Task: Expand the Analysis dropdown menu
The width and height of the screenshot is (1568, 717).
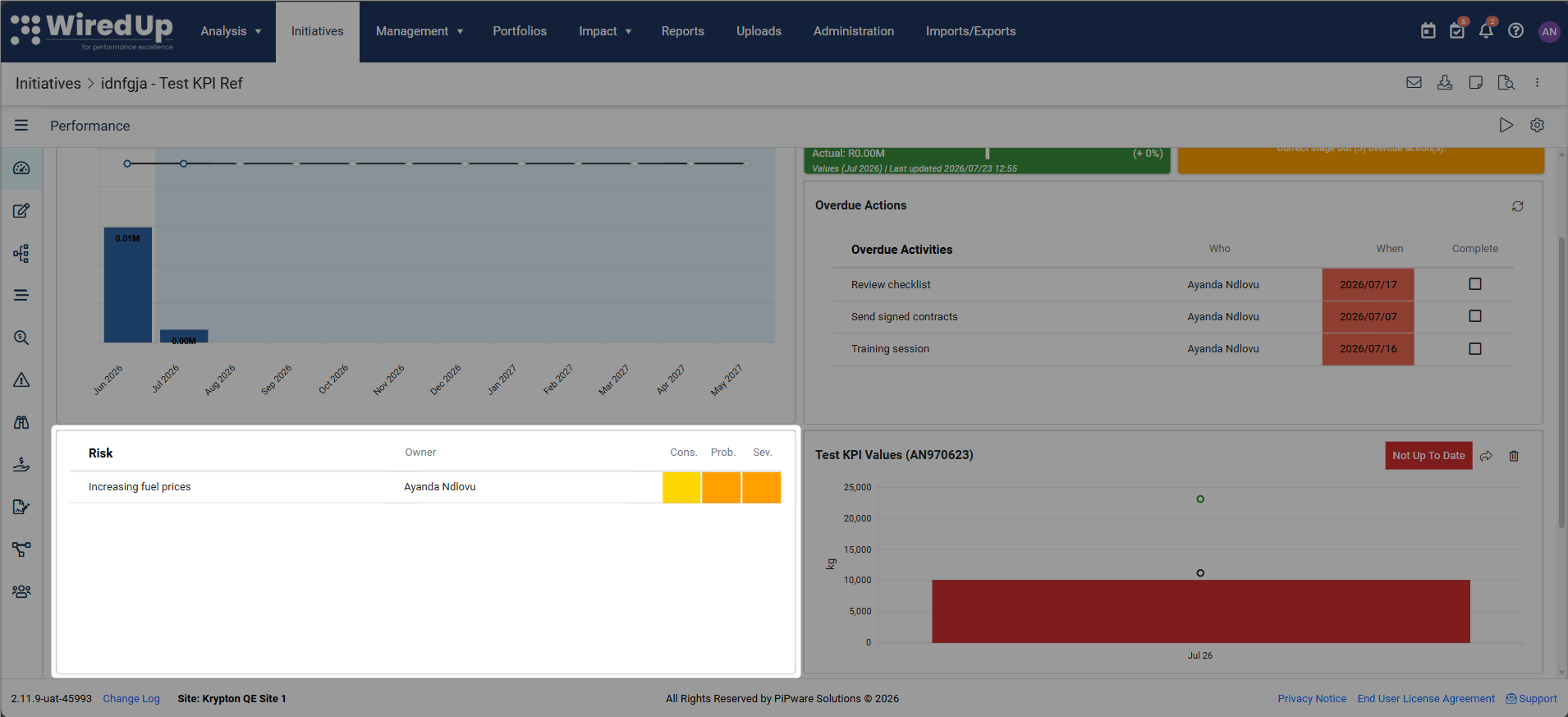Action: [231, 31]
